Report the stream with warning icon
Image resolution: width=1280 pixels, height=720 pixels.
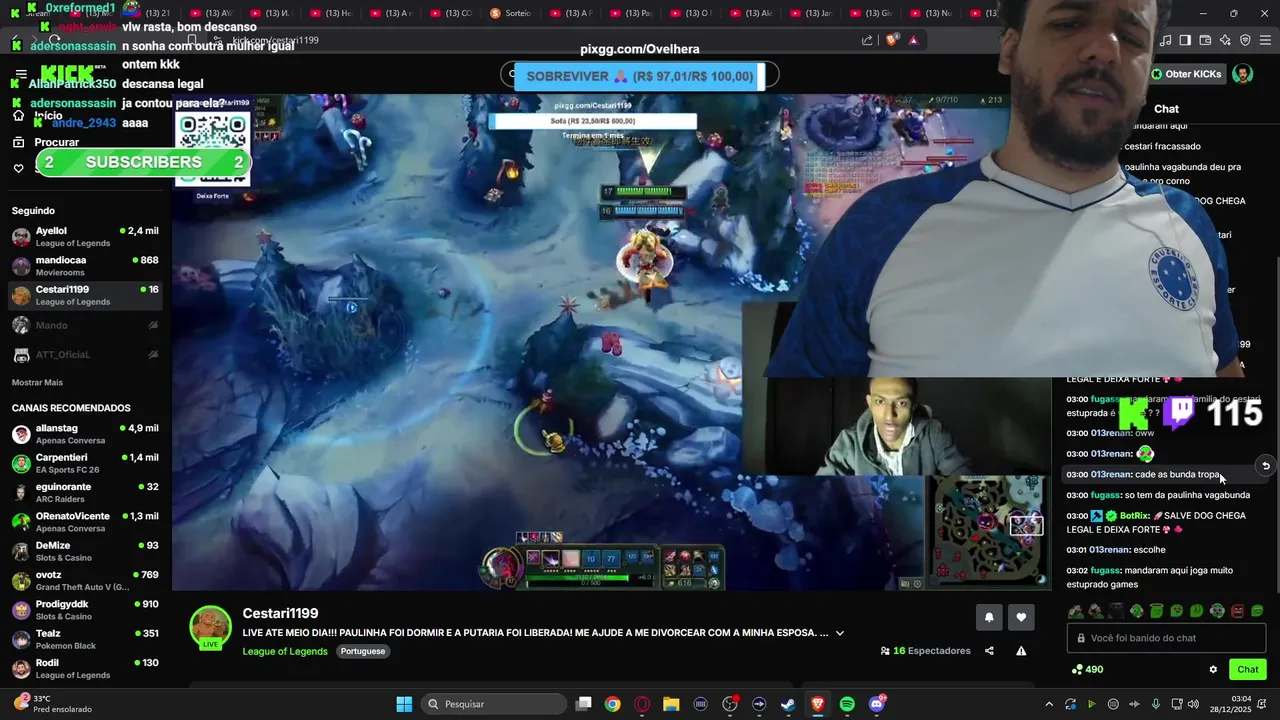[1021, 651]
